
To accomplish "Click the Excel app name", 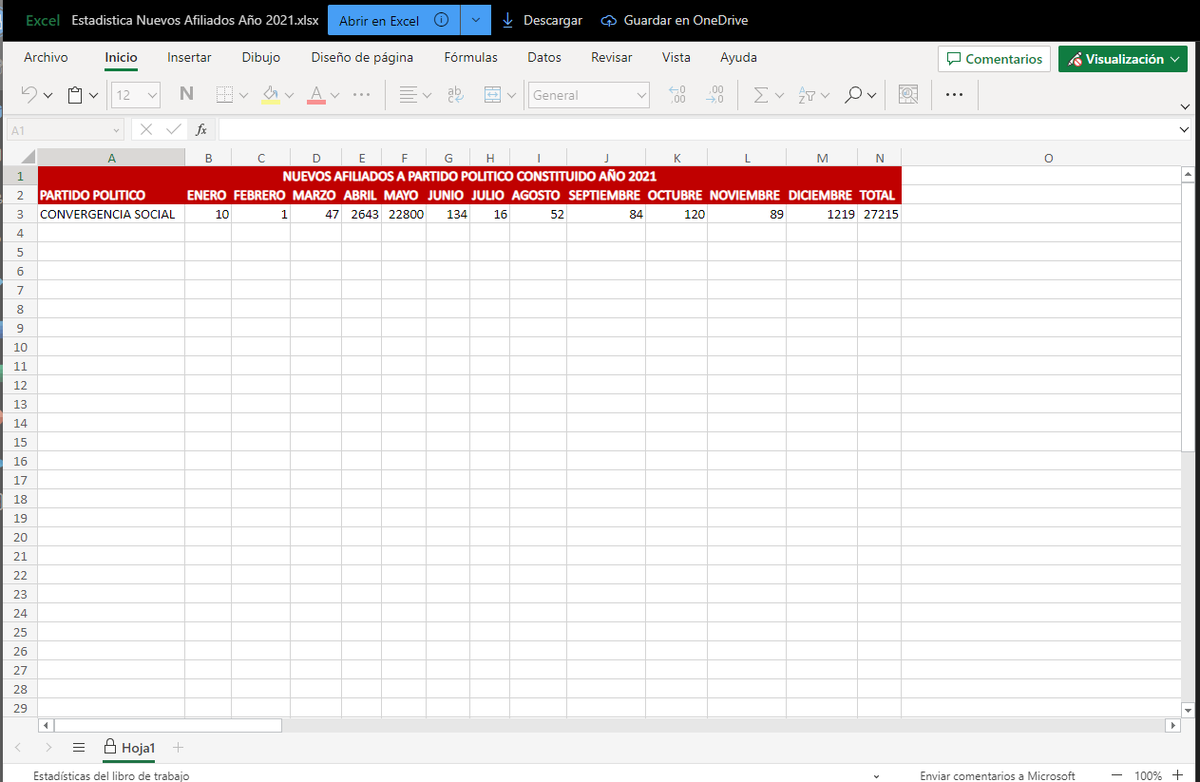I will click(x=42, y=20).
